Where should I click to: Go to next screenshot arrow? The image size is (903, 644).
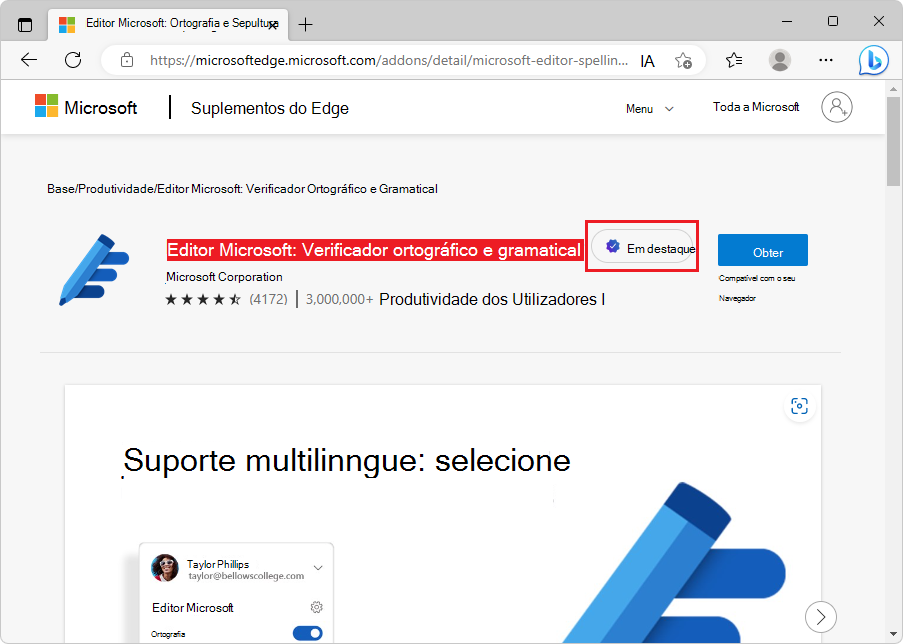(821, 617)
